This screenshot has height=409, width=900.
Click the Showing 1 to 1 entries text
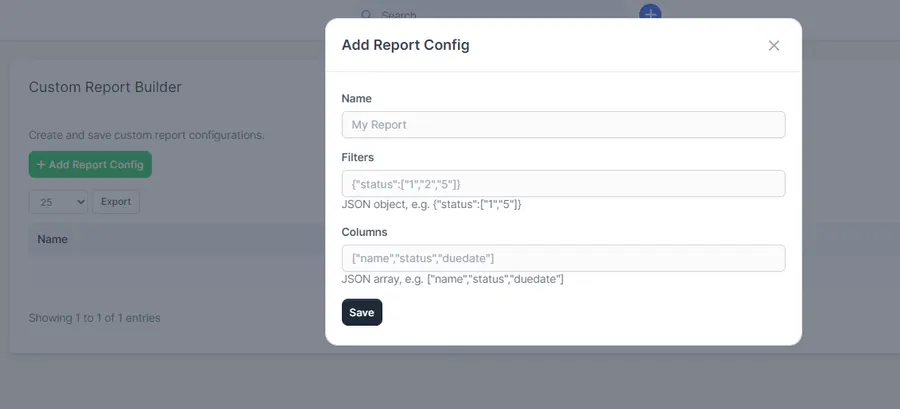tap(95, 318)
